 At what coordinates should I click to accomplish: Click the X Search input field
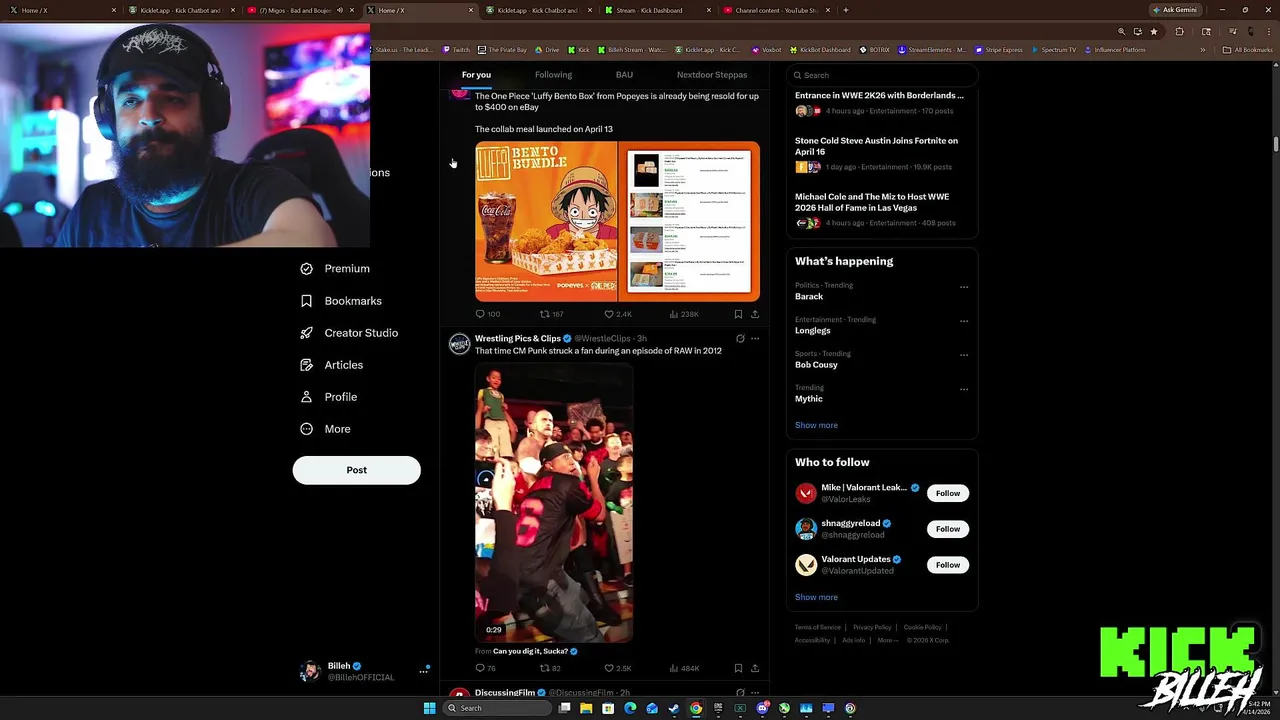tap(882, 75)
